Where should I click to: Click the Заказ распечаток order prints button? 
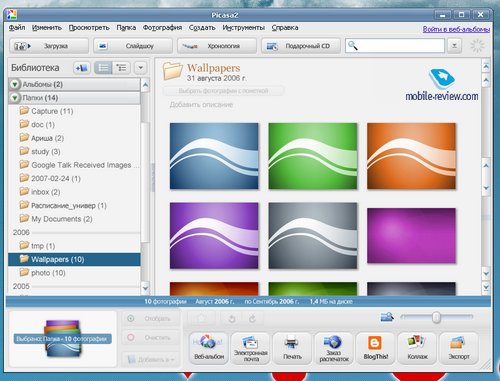click(334, 348)
